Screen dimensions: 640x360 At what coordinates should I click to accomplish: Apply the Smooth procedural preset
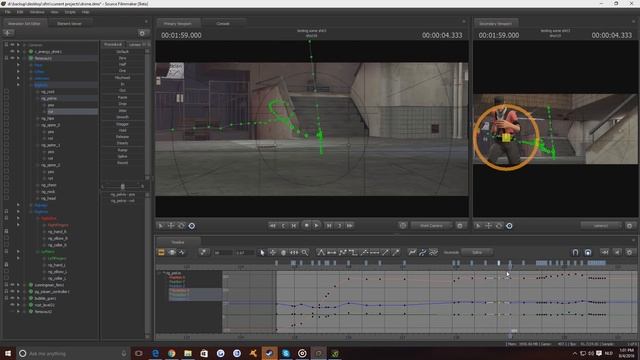coord(122,117)
